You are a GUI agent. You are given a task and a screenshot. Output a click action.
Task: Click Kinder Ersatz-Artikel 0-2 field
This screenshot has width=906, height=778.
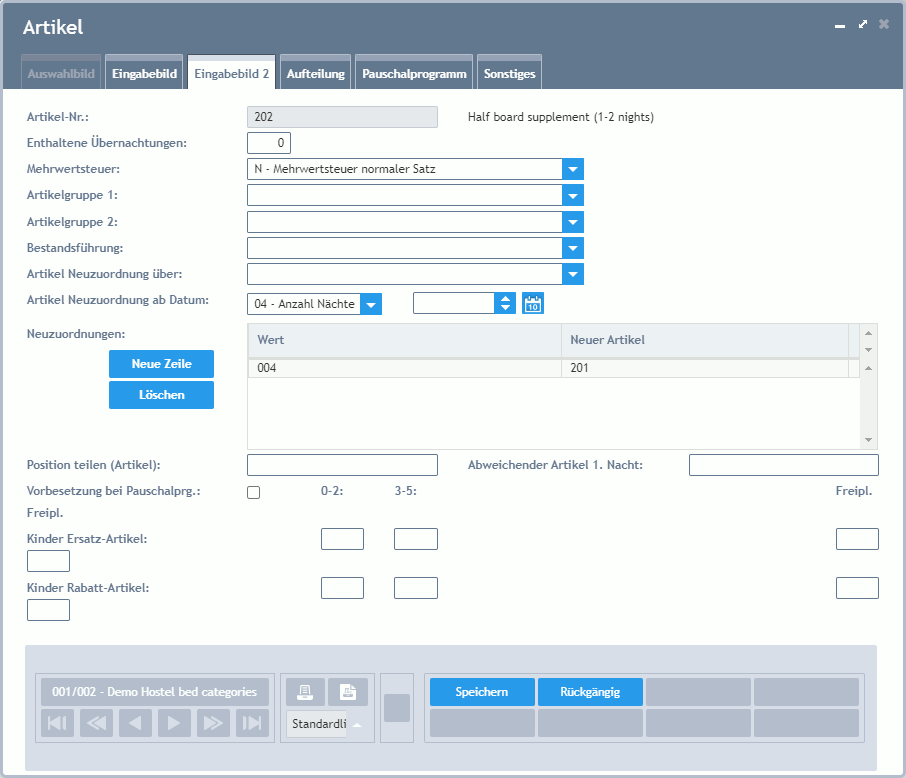click(x=343, y=539)
